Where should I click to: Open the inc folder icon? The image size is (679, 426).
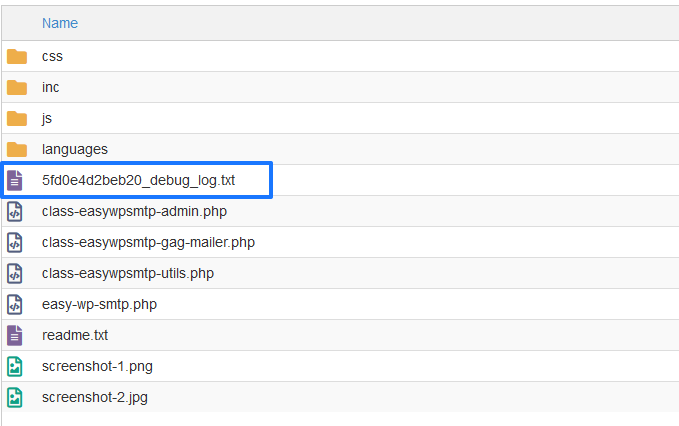17,87
